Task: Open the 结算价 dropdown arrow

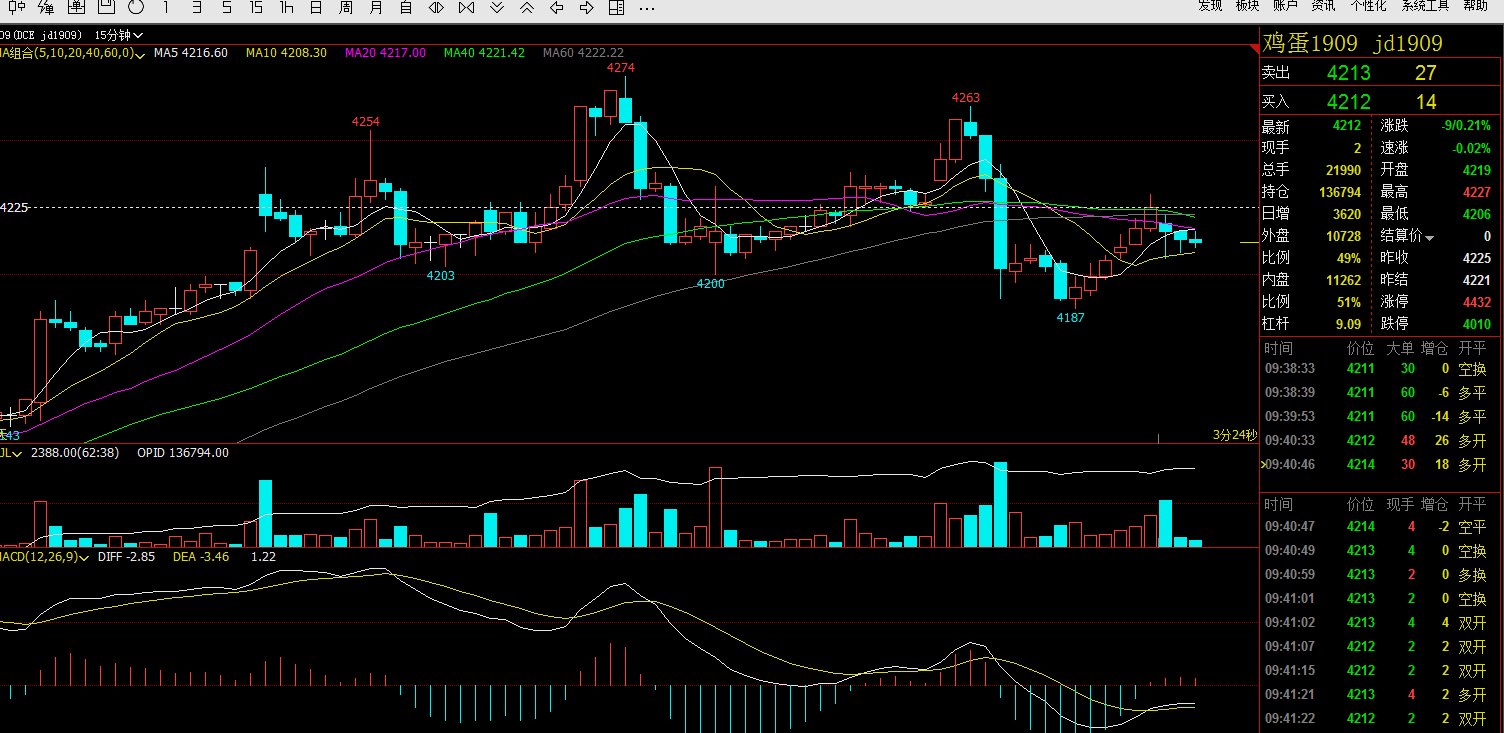Action: pos(1430,238)
